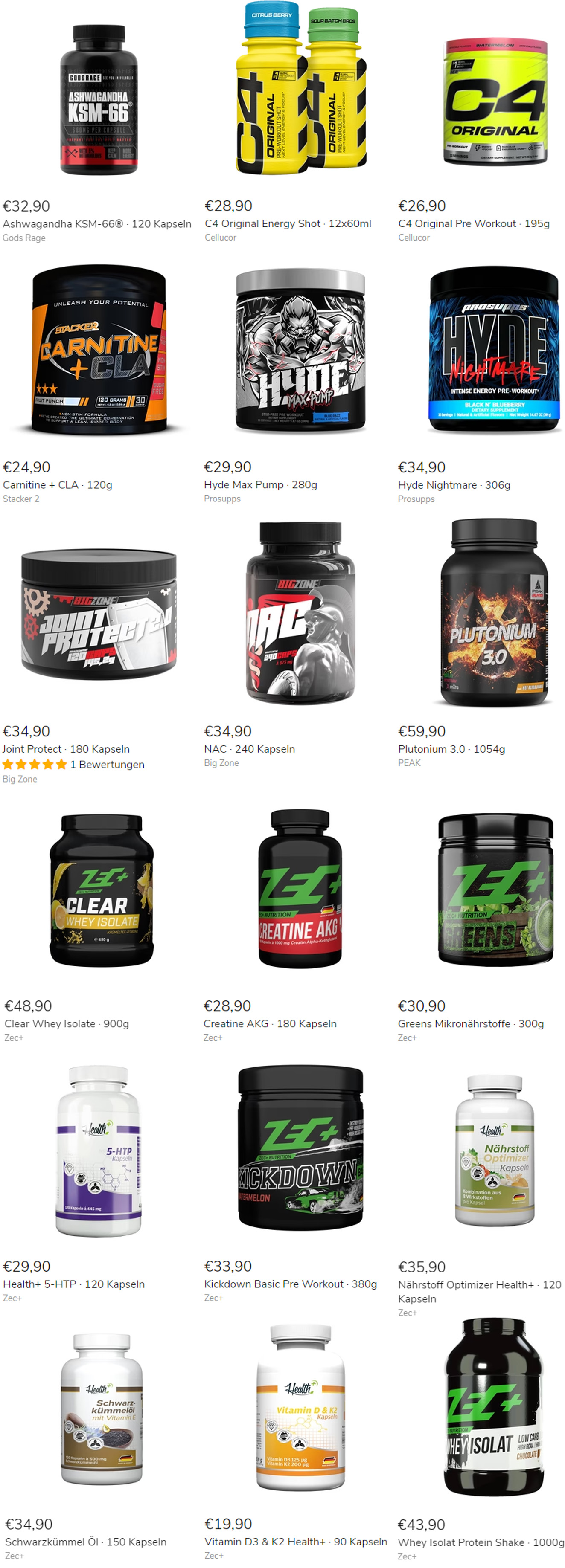View the Clear Whey Isolate product image

pos(101,890)
